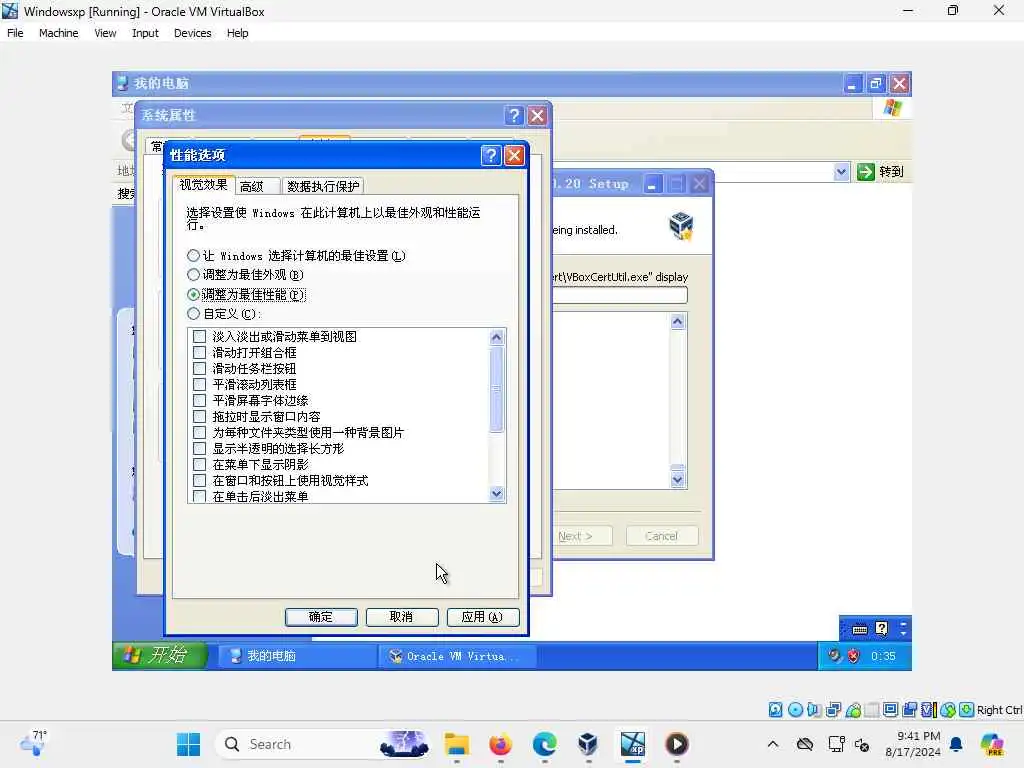
Task: Launch Firefox from the host taskbar
Action: click(500, 744)
